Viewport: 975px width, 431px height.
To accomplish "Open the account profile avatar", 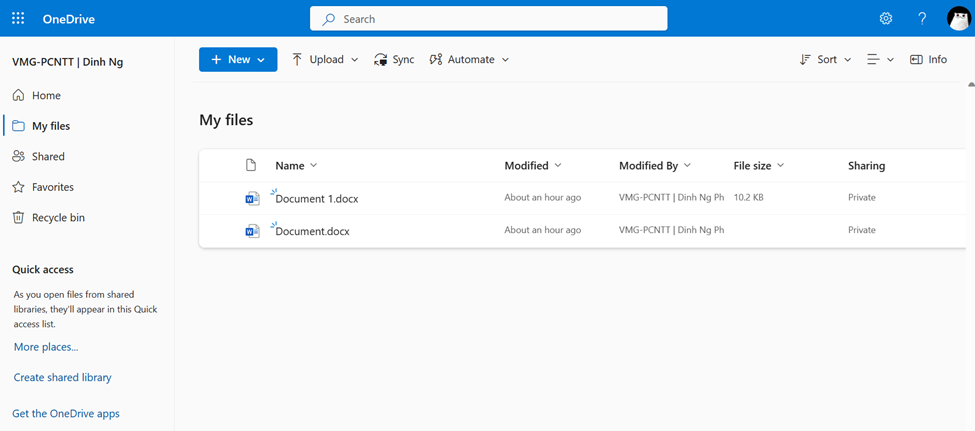I will coord(959,19).
